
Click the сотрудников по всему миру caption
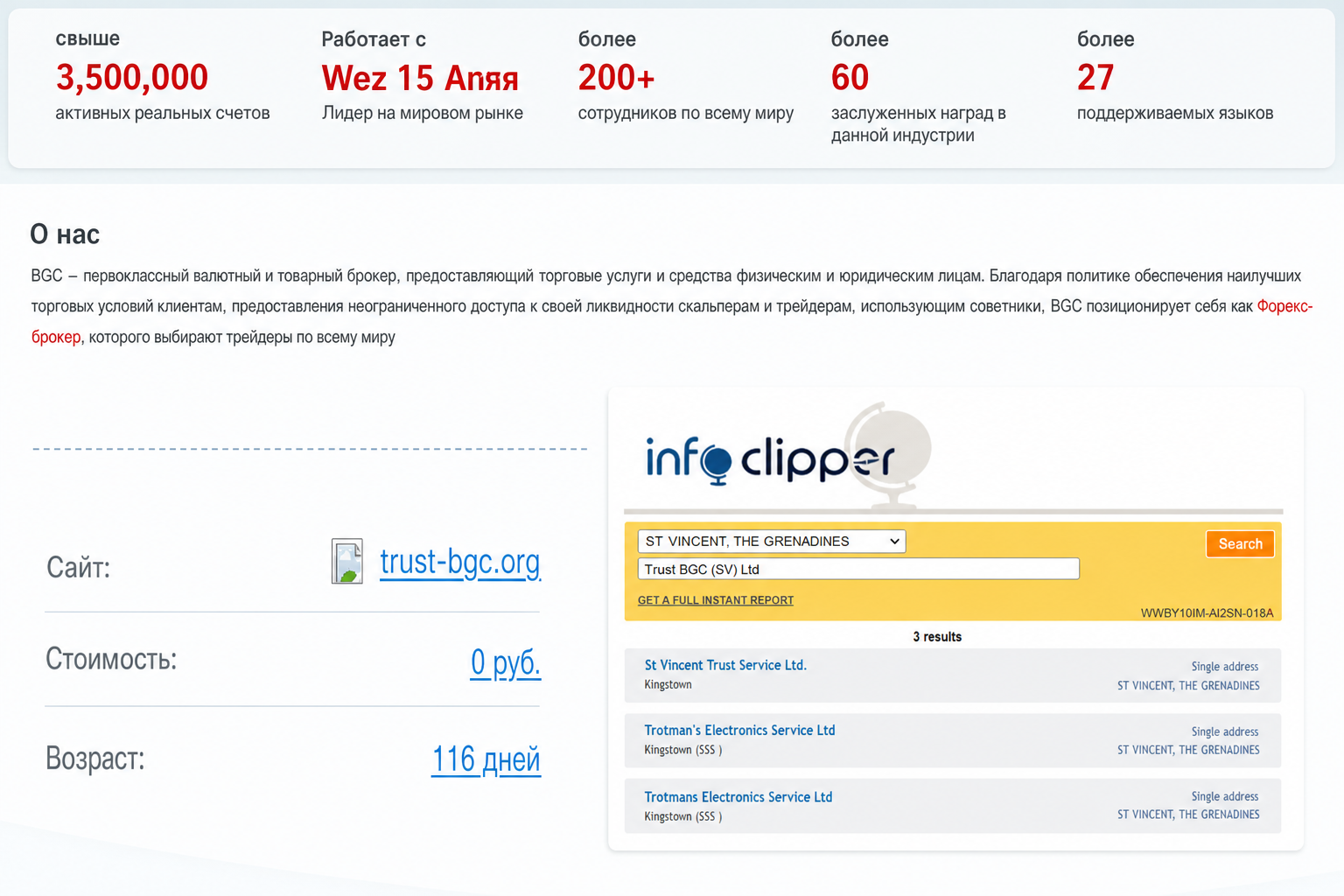point(686,113)
